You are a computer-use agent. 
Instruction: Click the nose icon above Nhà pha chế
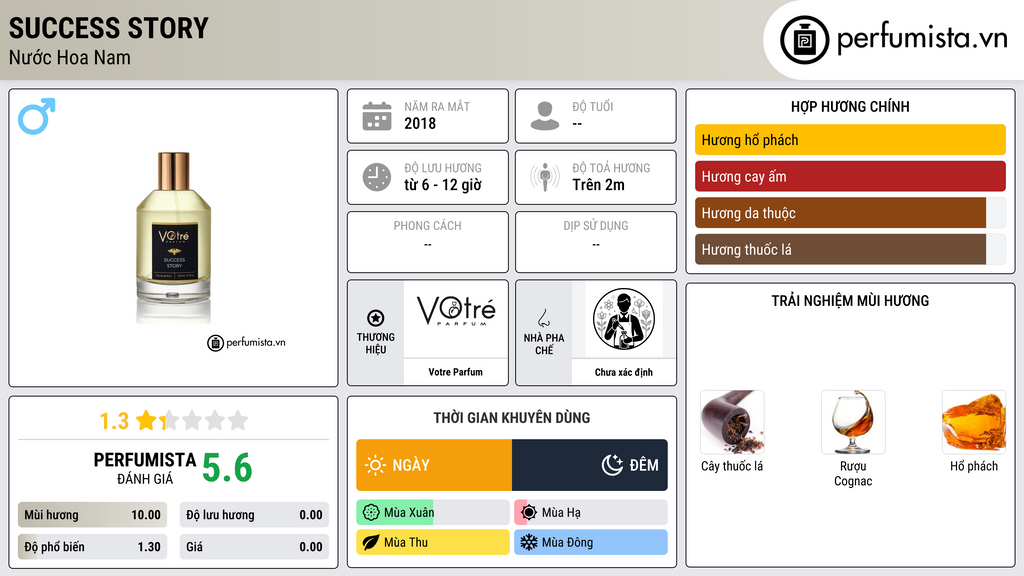tap(543, 318)
